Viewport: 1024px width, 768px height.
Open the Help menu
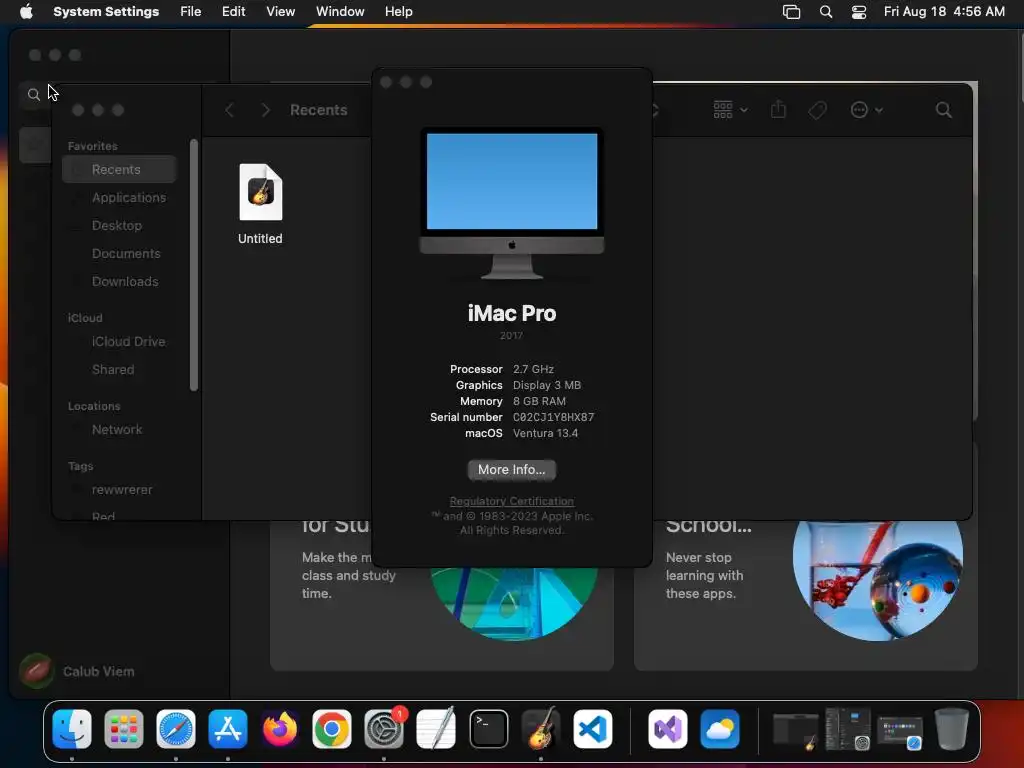tap(398, 11)
